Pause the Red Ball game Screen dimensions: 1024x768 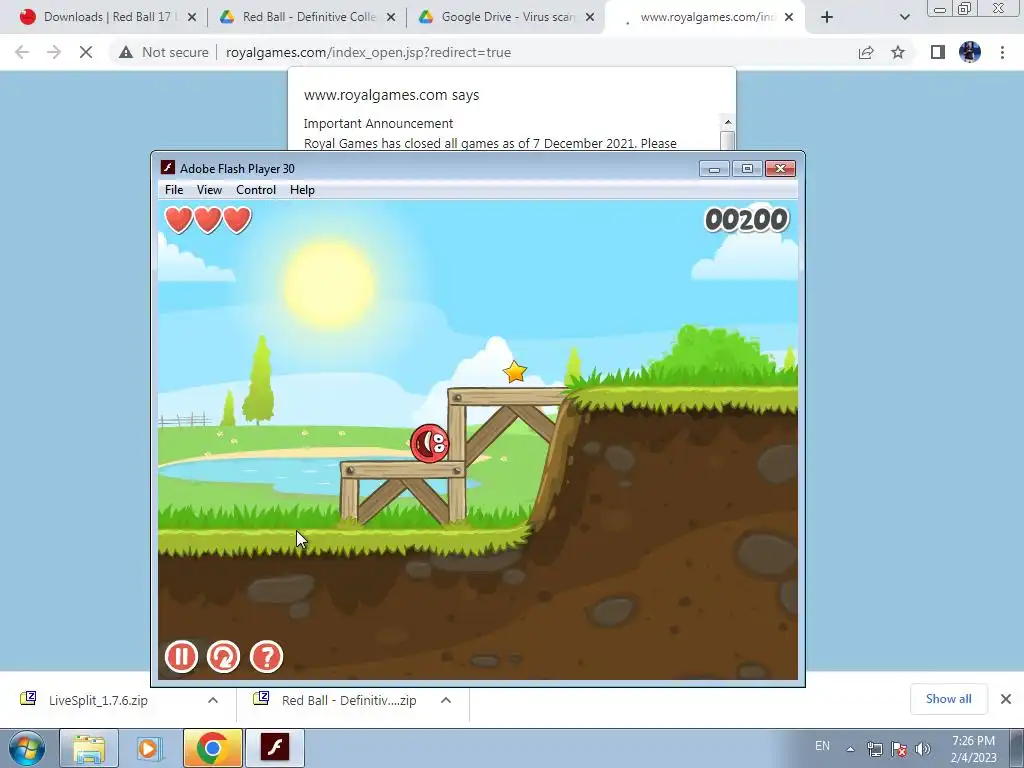point(181,656)
